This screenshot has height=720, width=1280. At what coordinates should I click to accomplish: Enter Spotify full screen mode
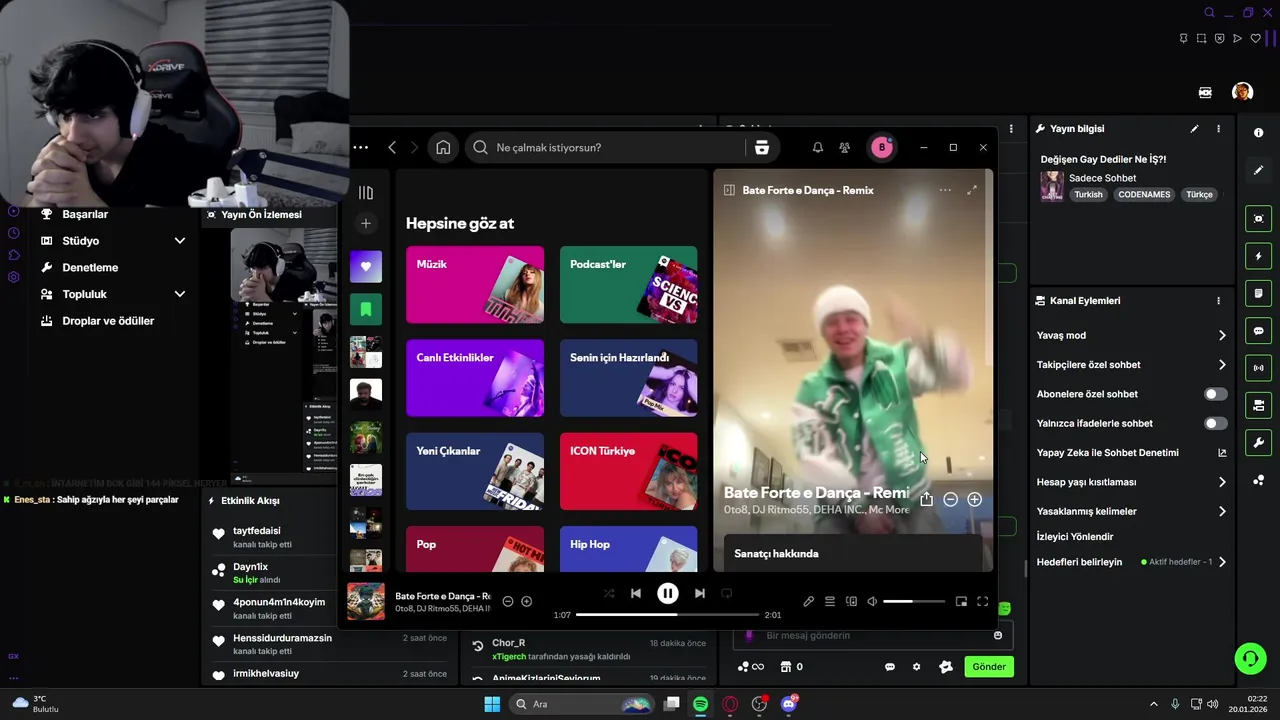(x=982, y=601)
